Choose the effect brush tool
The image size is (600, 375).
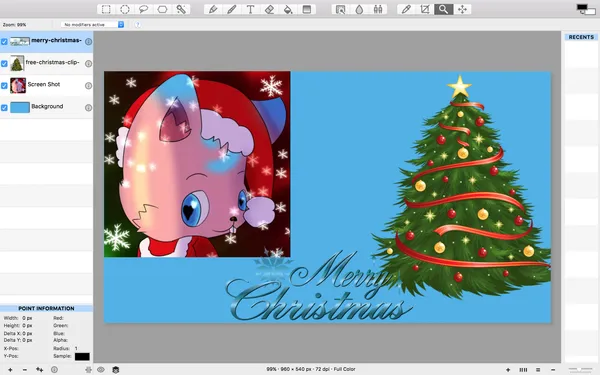click(x=340, y=9)
